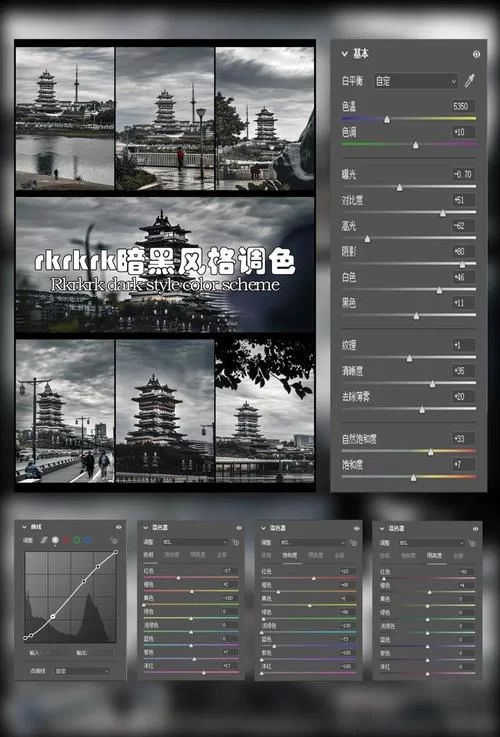This screenshot has height=737, width=500.
Task: Activate targeted adjustment tool in saturation mixer panel
Action: click(353, 543)
